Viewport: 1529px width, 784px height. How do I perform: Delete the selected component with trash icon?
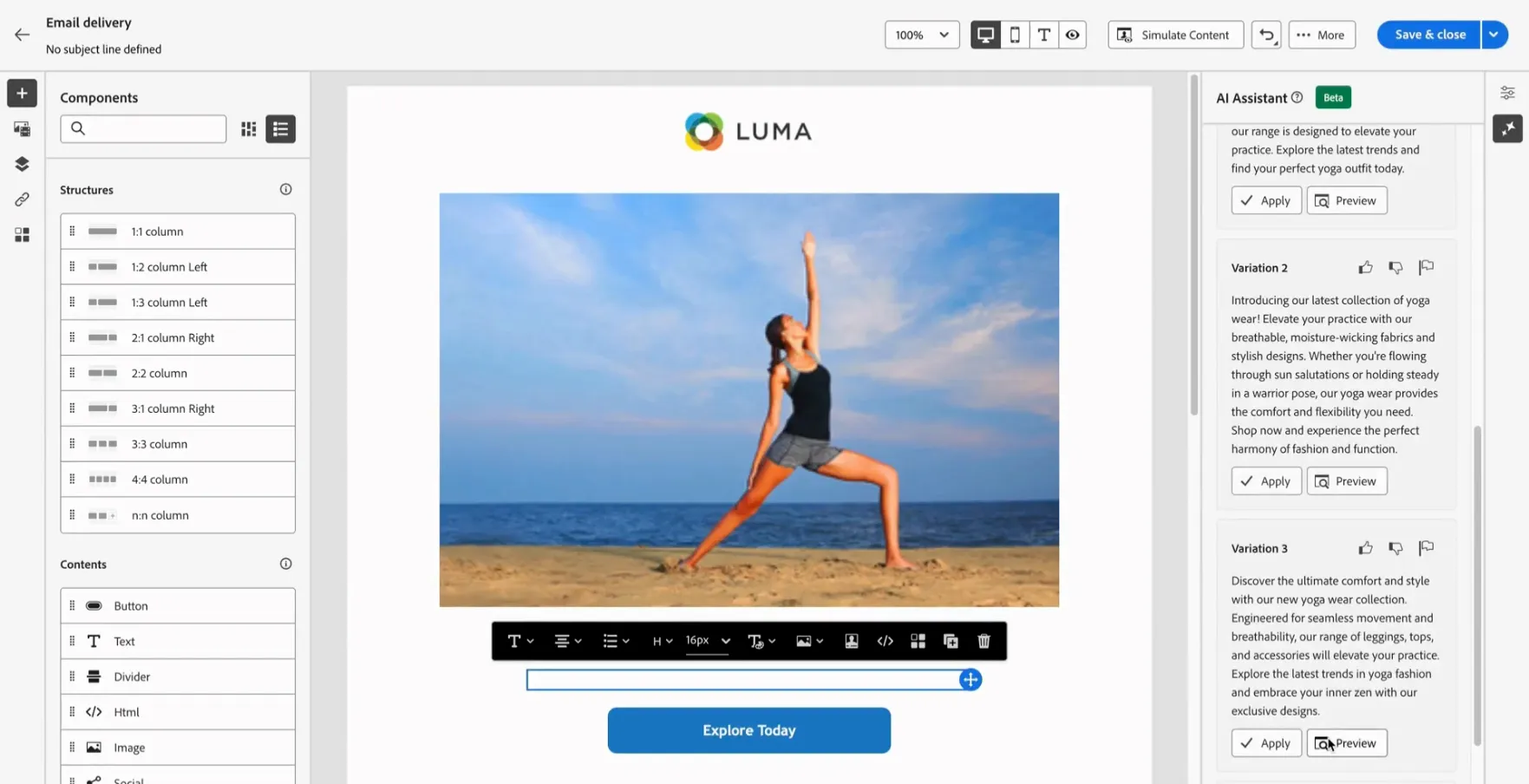pos(983,641)
